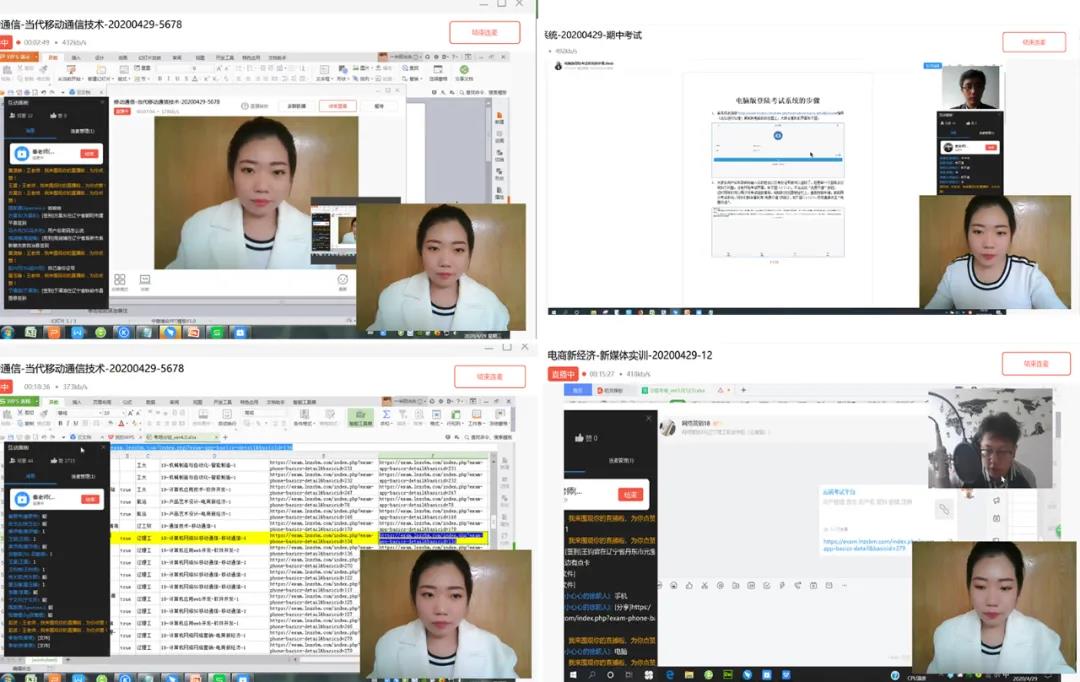Open font size dropdown in spreadsheet ribbon
Viewport: 1080px width, 682px height.
pos(123,412)
